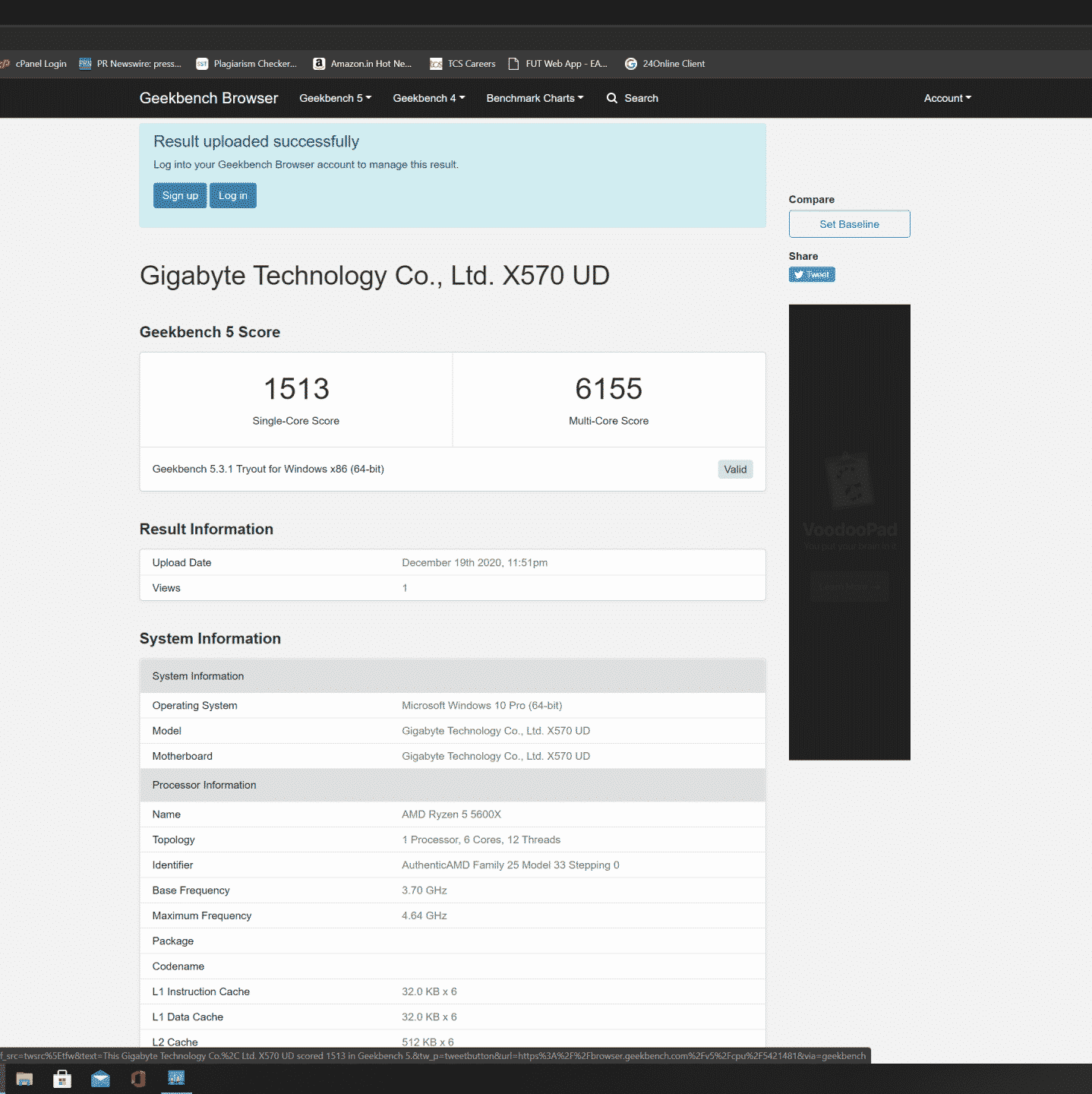Click the AuthenticAMD Family 25 identifier

tap(510, 865)
